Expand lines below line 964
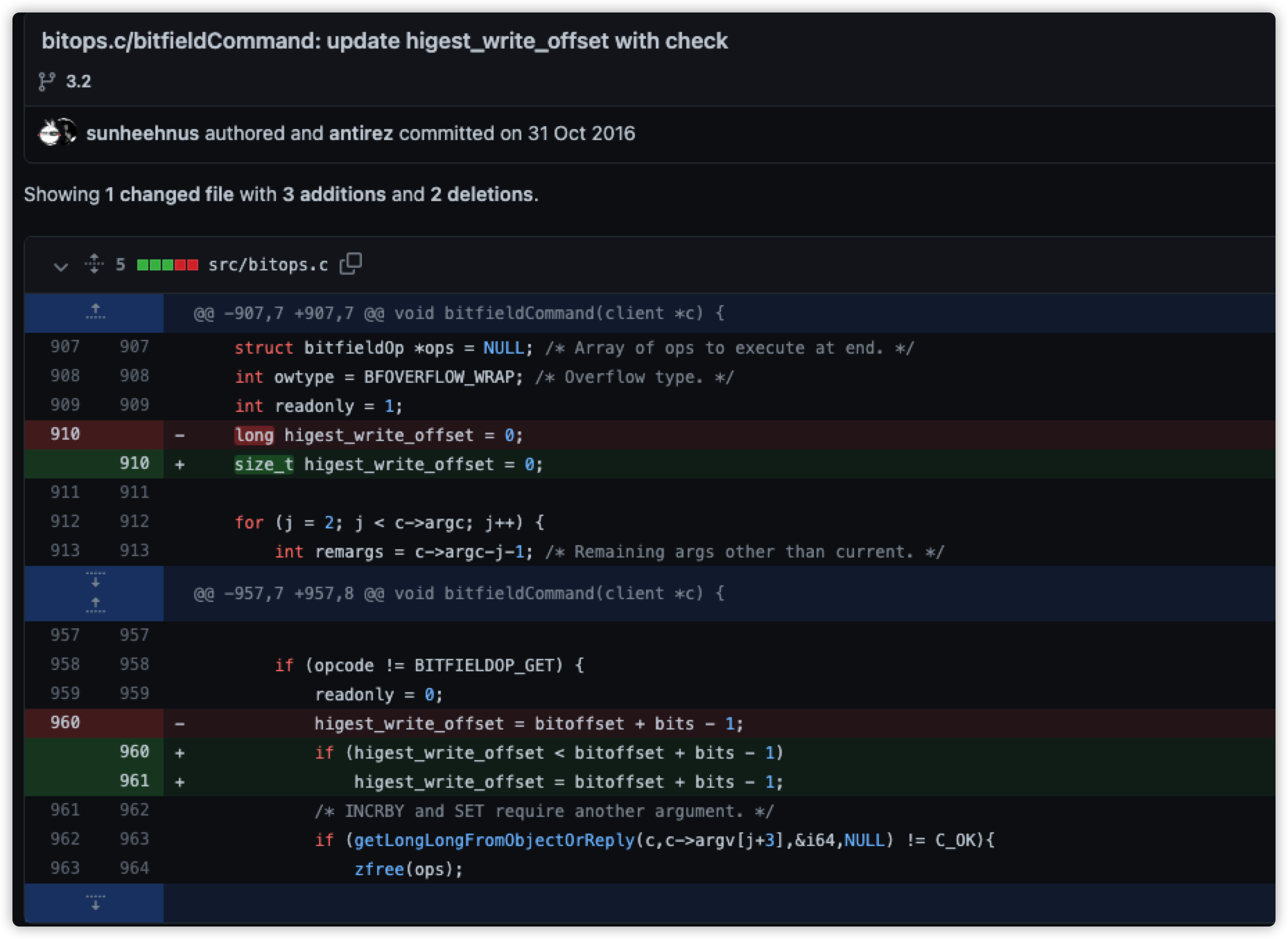Viewport: 1288px width, 939px height. [x=95, y=903]
